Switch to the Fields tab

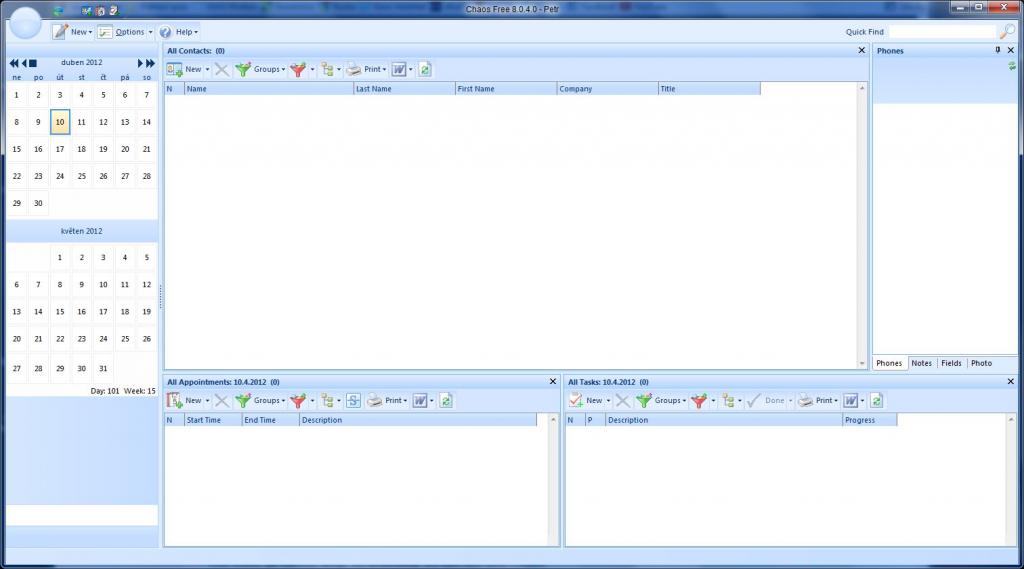pyautogui.click(x=951, y=363)
